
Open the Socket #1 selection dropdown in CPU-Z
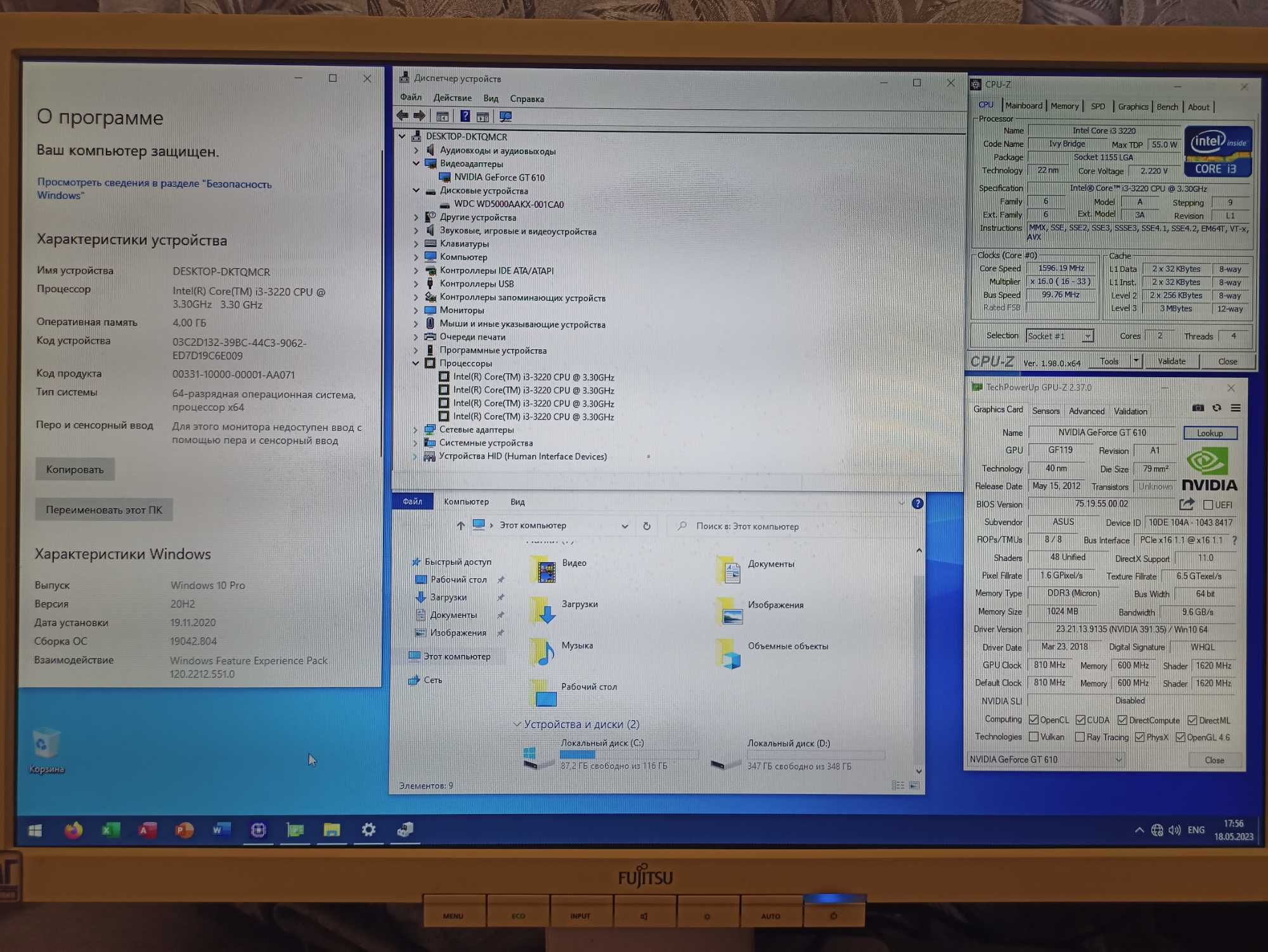[x=1088, y=336]
